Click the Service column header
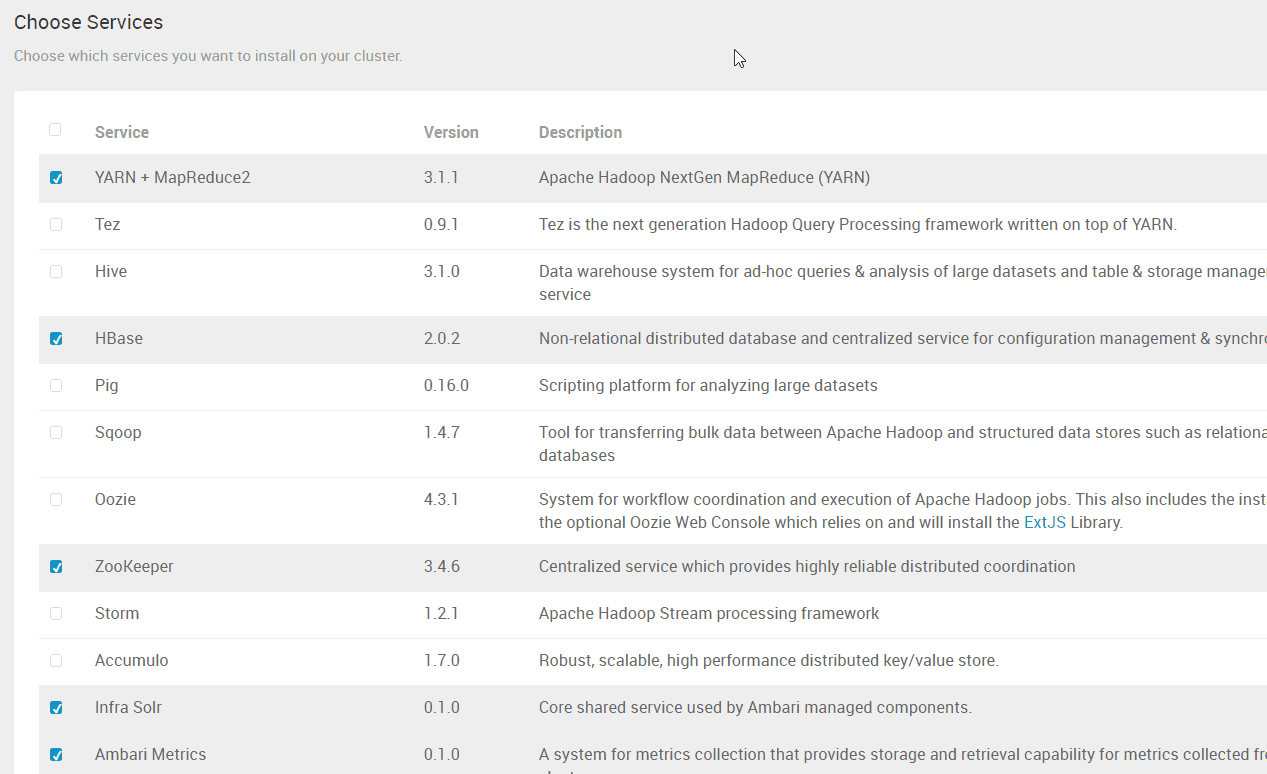 (122, 132)
